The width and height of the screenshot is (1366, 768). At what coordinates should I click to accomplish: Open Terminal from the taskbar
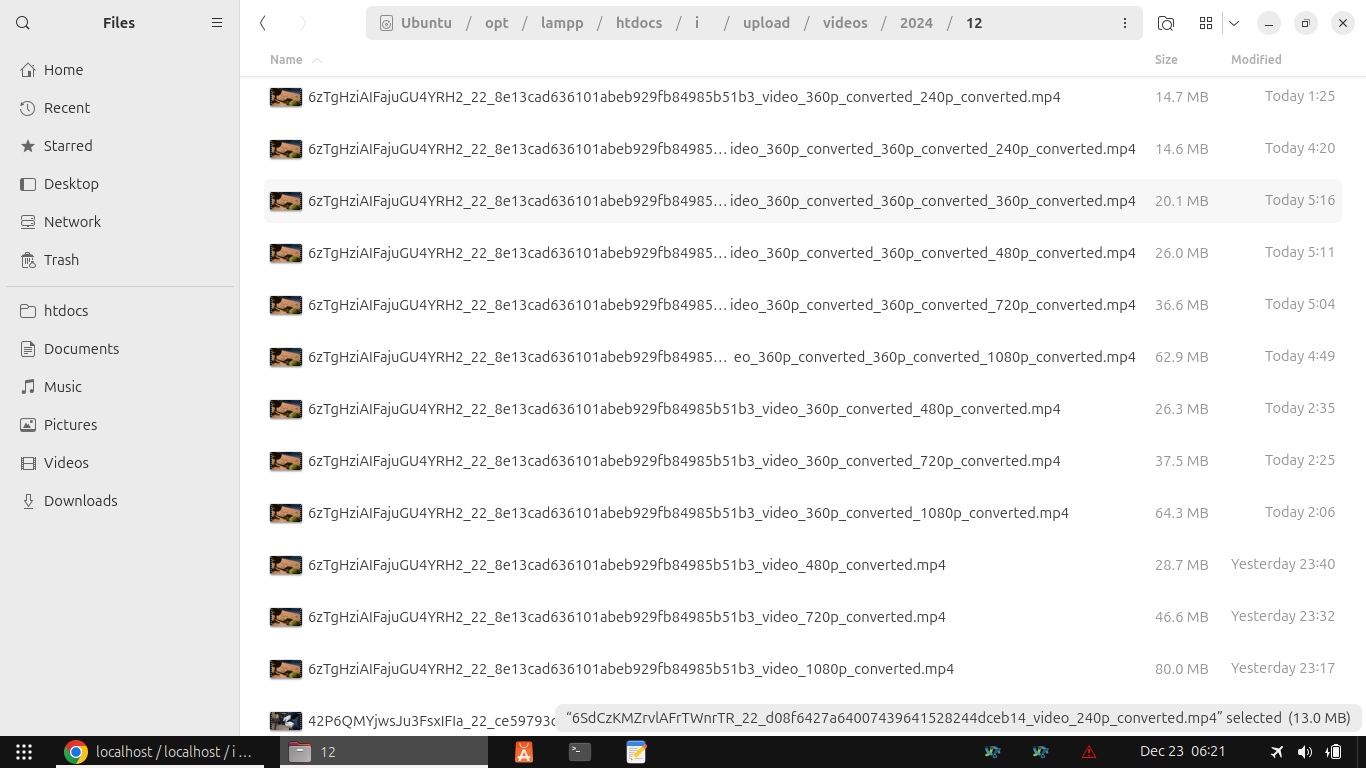580,752
